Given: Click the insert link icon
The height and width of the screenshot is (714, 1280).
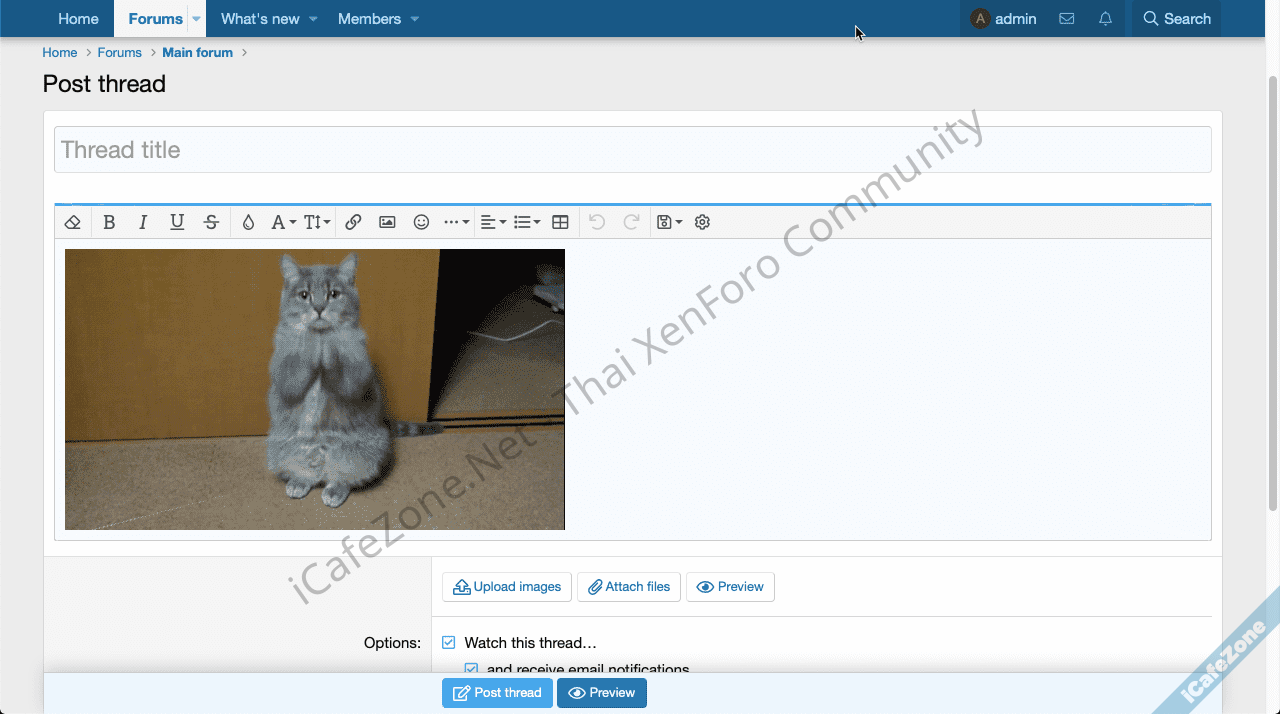Looking at the screenshot, I should coord(353,222).
